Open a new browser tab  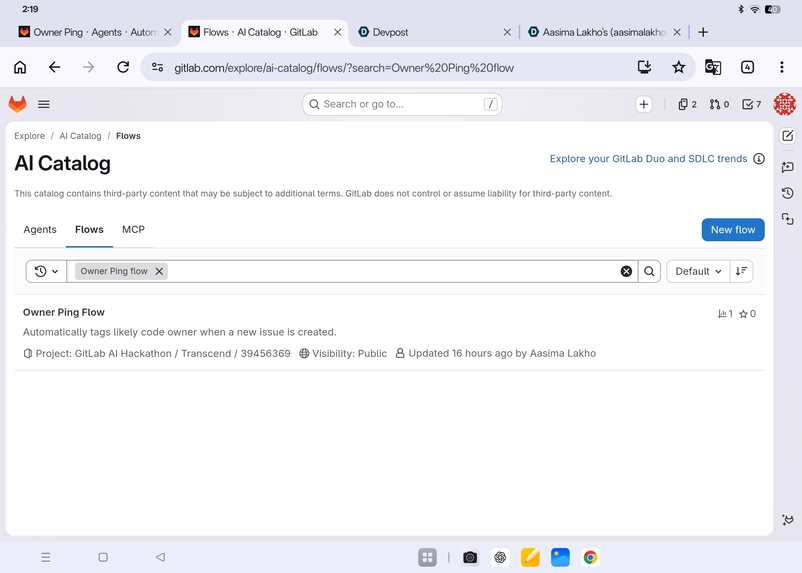(x=703, y=32)
